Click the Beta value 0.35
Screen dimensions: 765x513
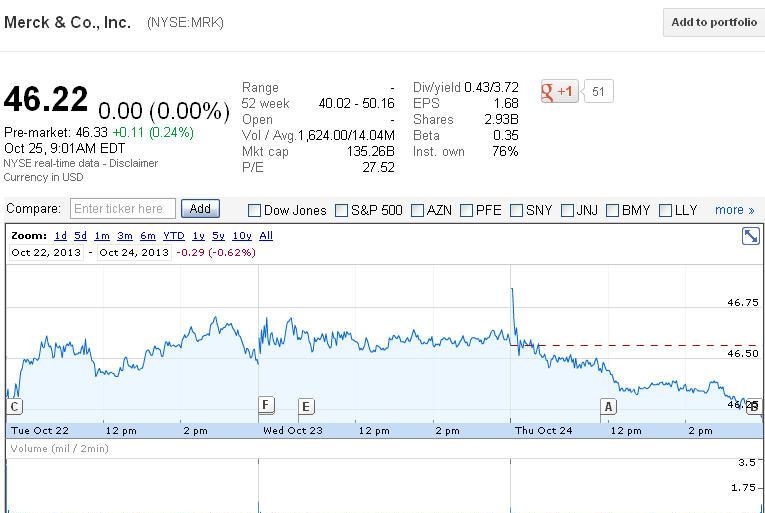(505, 136)
